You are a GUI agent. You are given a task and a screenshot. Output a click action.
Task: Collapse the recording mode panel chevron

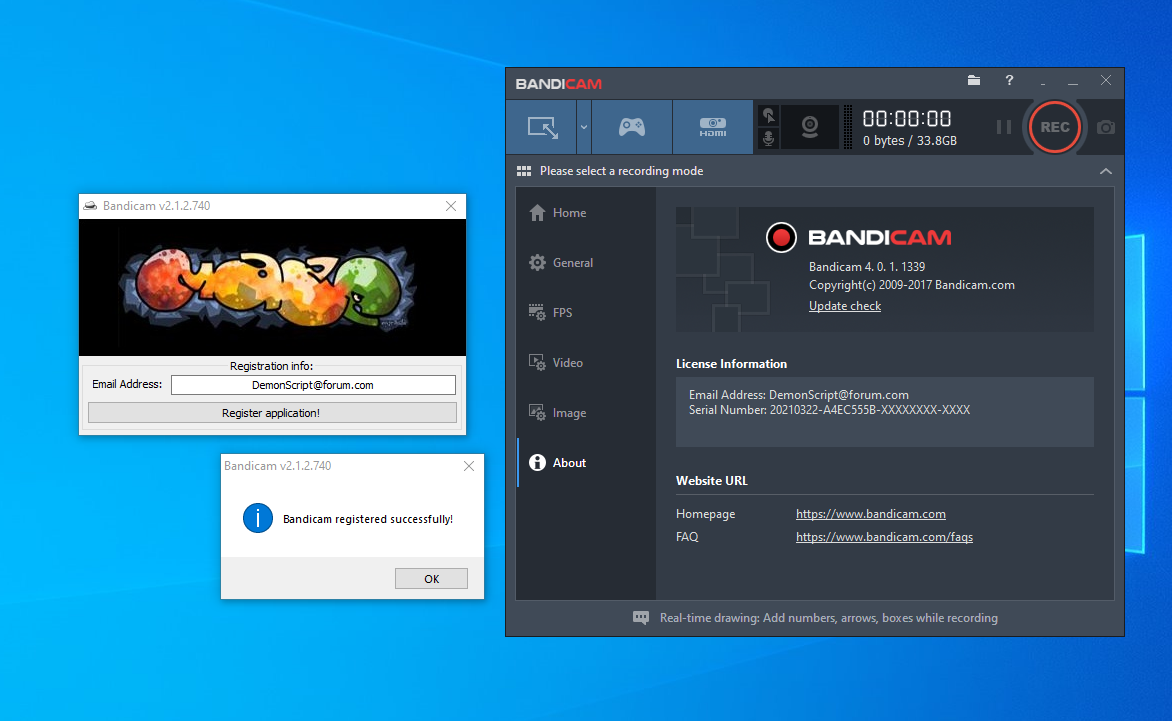[1105, 171]
